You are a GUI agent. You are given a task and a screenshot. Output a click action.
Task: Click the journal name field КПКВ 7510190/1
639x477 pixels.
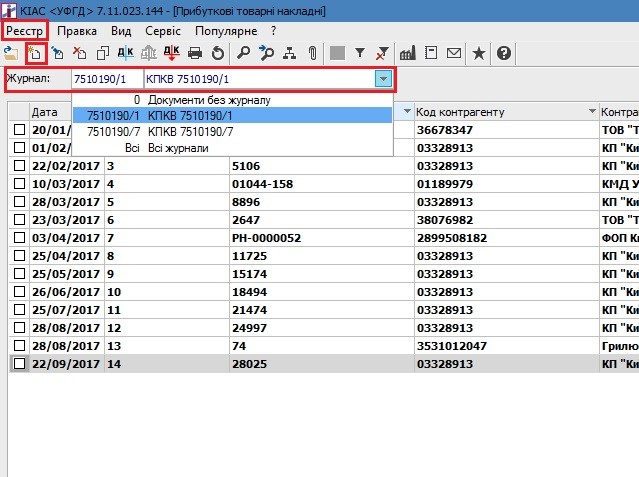[259, 79]
